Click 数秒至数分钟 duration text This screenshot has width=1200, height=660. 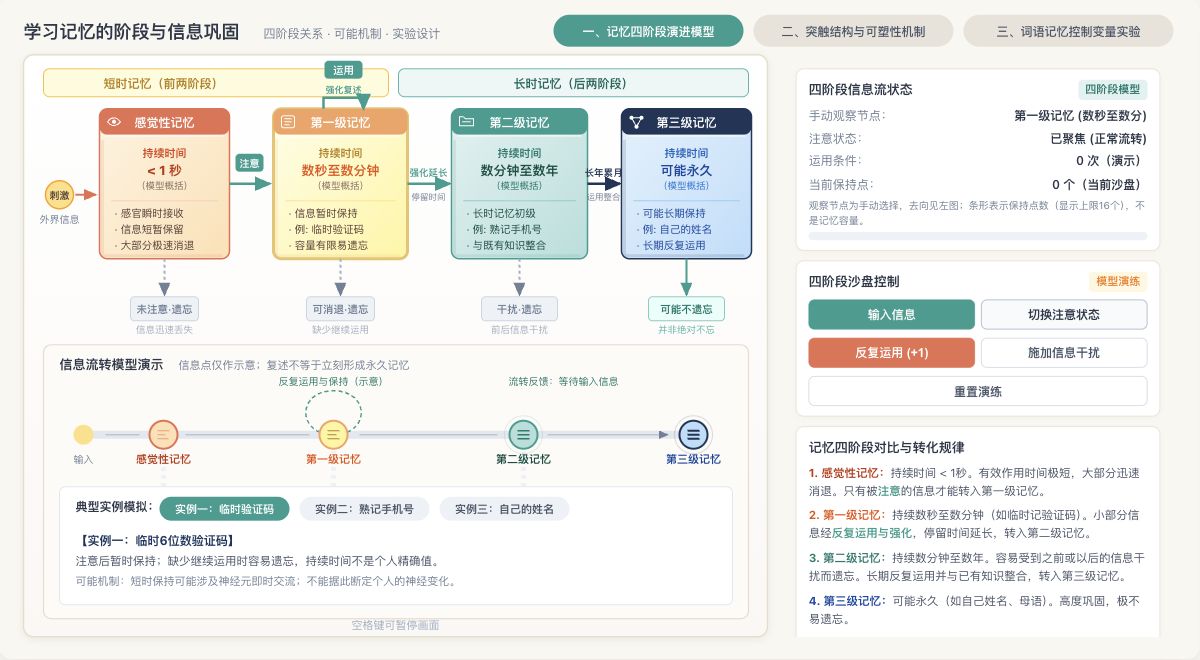[340, 170]
